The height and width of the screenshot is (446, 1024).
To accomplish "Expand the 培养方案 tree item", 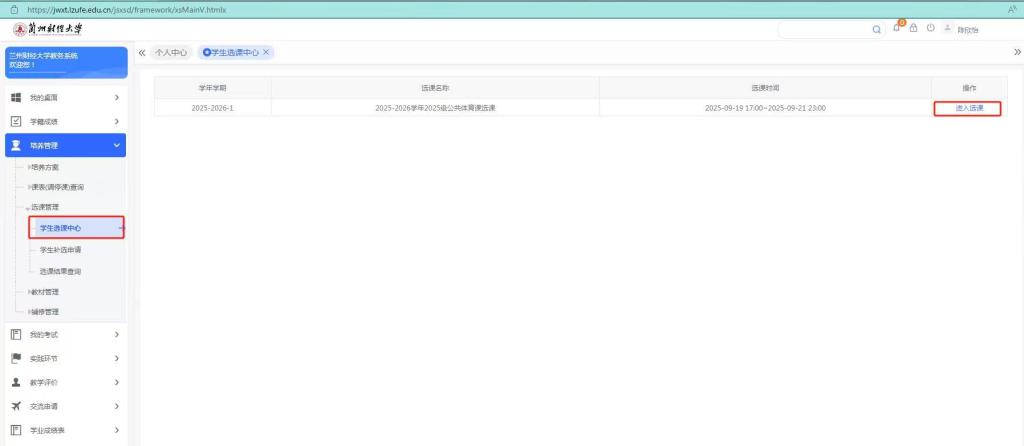I will 44,167.
